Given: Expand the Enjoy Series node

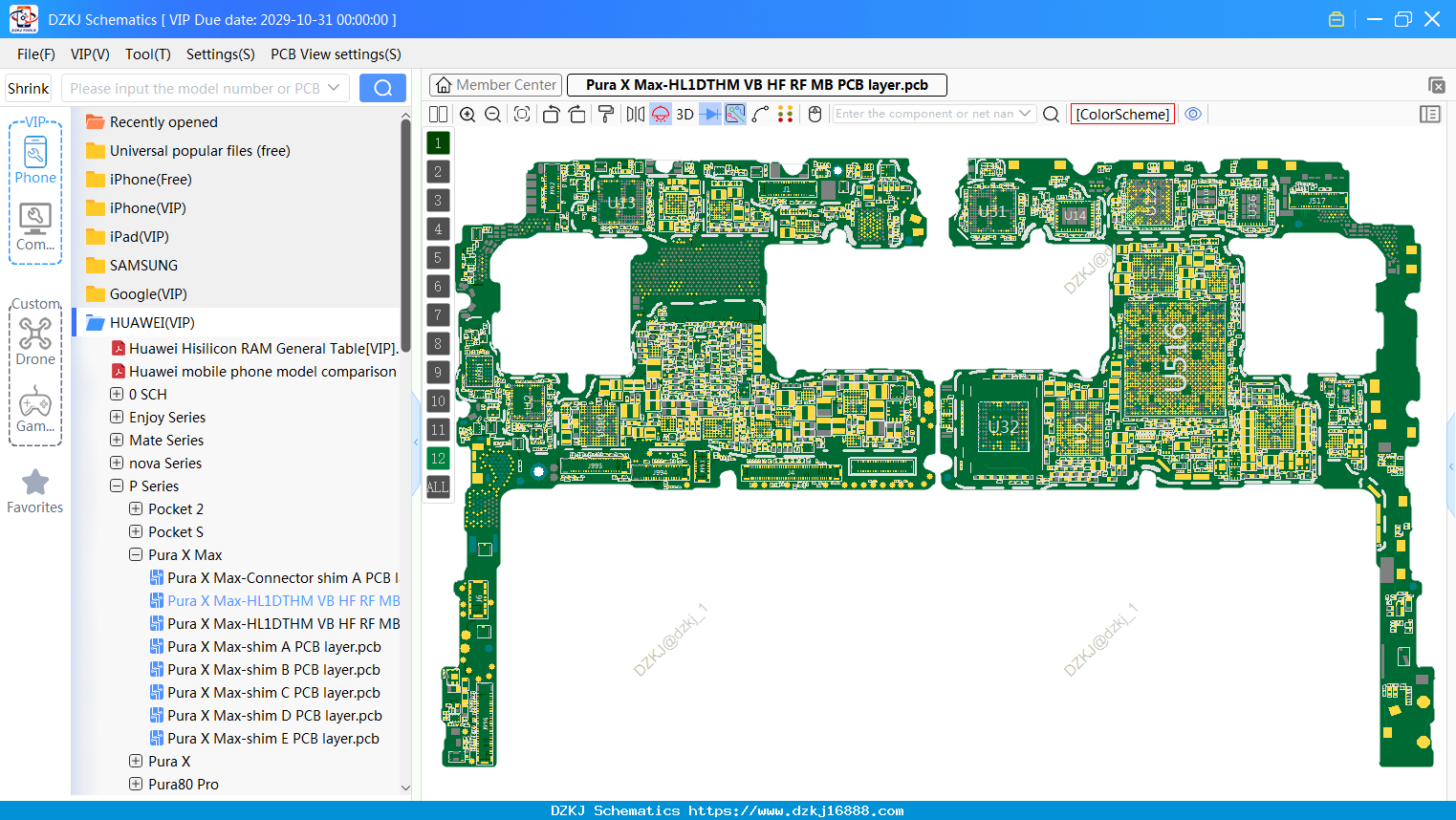Looking at the screenshot, I should (x=117, y=417).
